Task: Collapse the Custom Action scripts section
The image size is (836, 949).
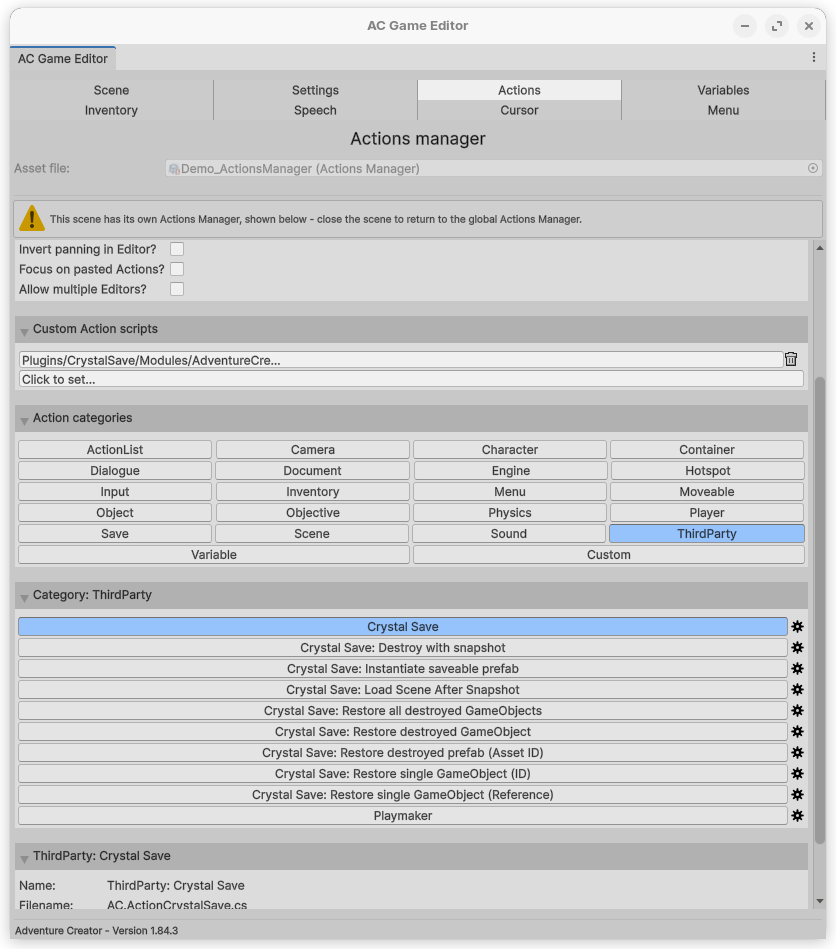Action: pyautogui.click(x=24, y=330)
